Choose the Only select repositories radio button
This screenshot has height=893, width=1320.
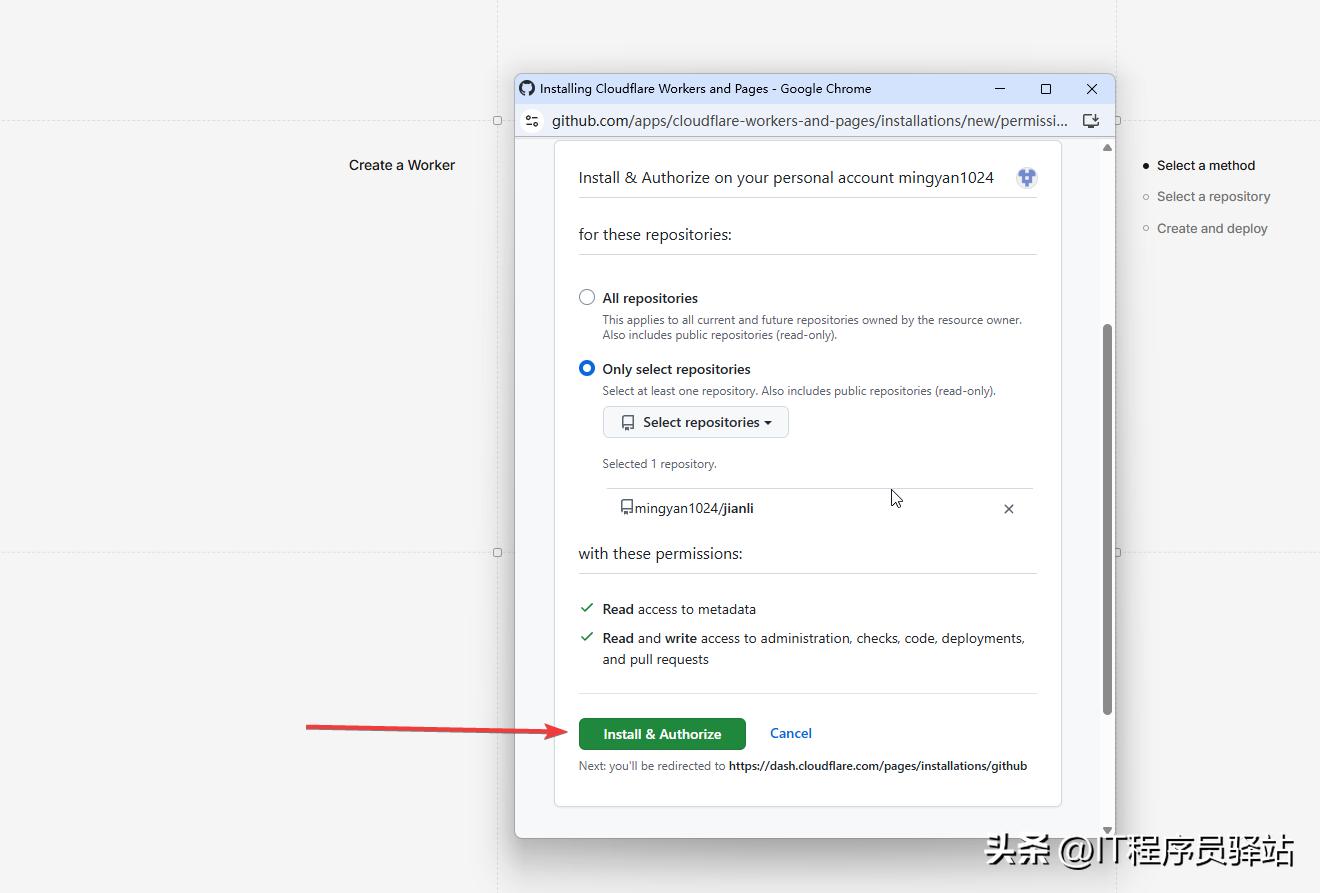587,368
